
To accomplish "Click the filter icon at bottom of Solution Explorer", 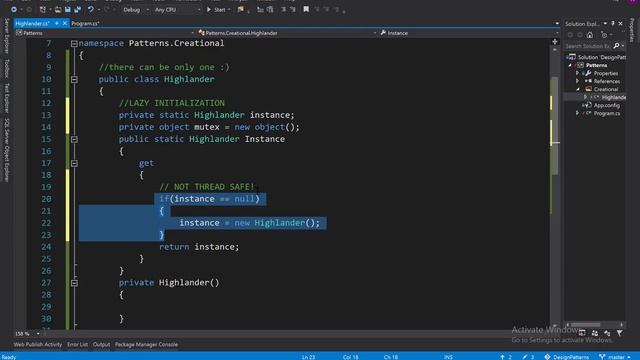I will pyautogui.click(x=620, y=333).
